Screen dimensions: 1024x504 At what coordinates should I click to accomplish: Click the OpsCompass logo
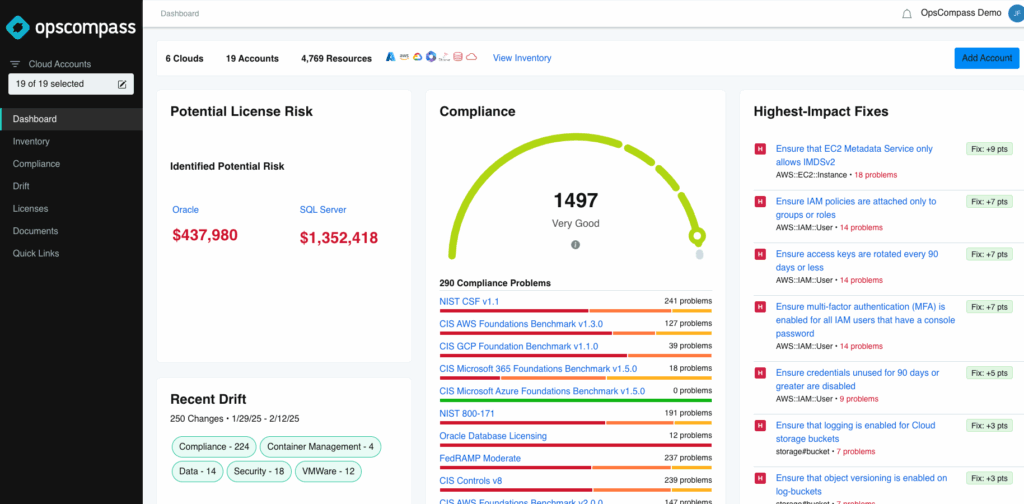71,27
